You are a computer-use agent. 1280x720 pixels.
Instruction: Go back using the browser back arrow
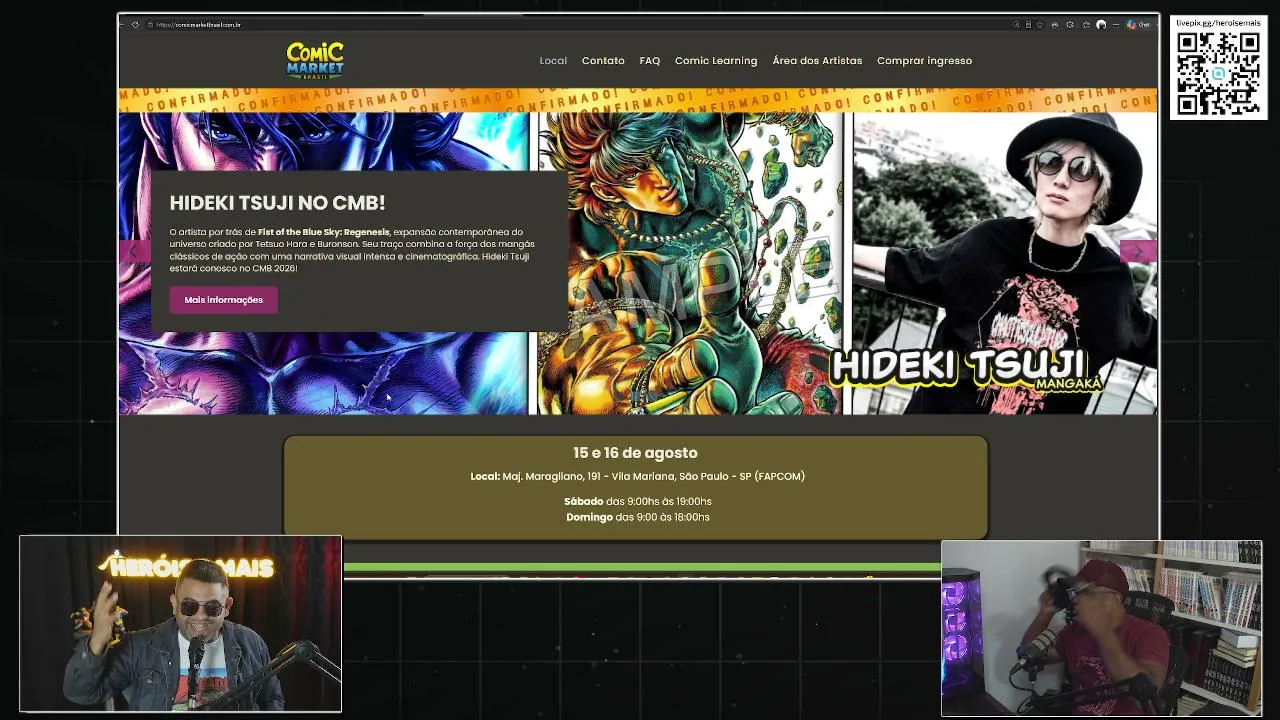pos(124,24)
